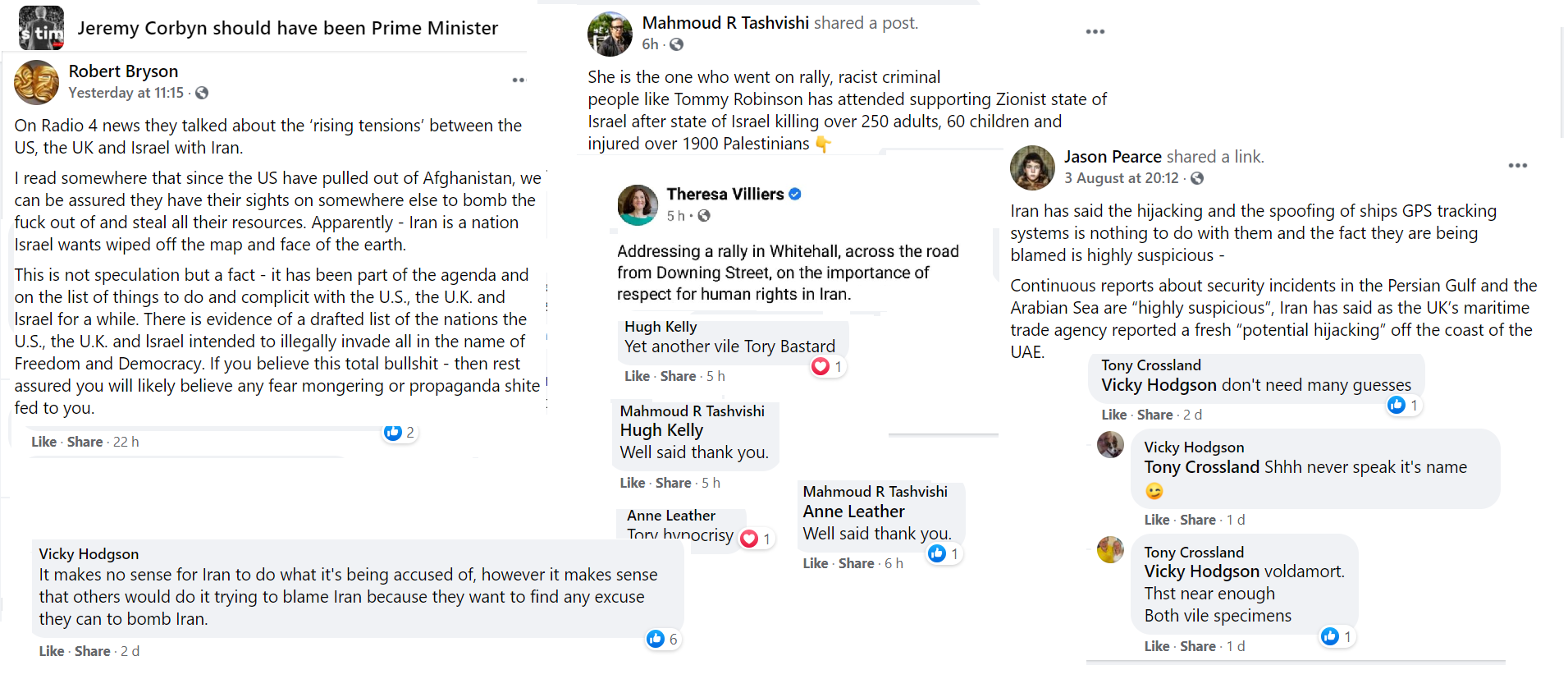
Task: Like Hugh Kelly's 'vile Tory' comment
Action: coord(637,376)
